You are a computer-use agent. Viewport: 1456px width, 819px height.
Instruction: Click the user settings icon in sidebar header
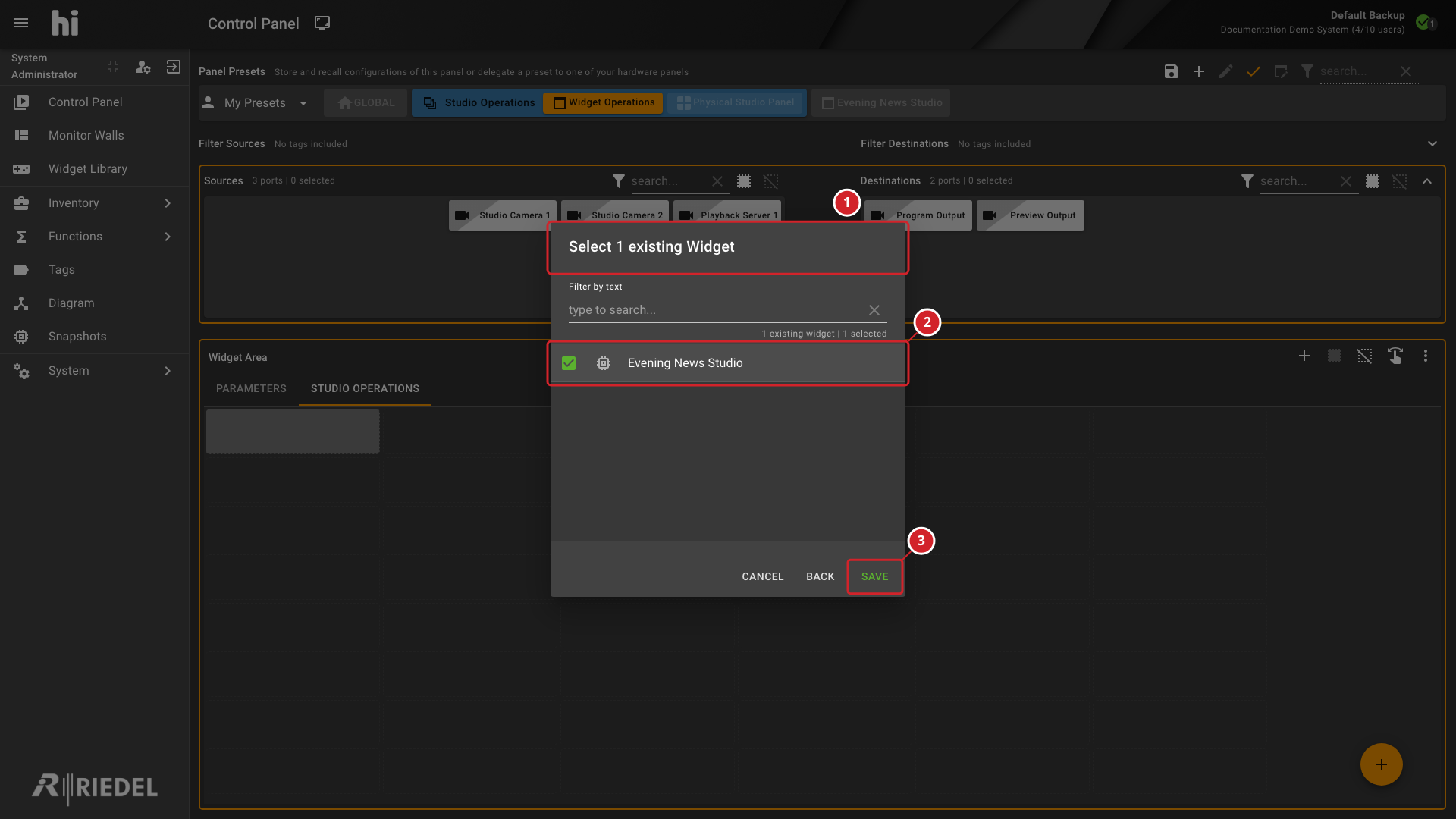coord(143,67)
